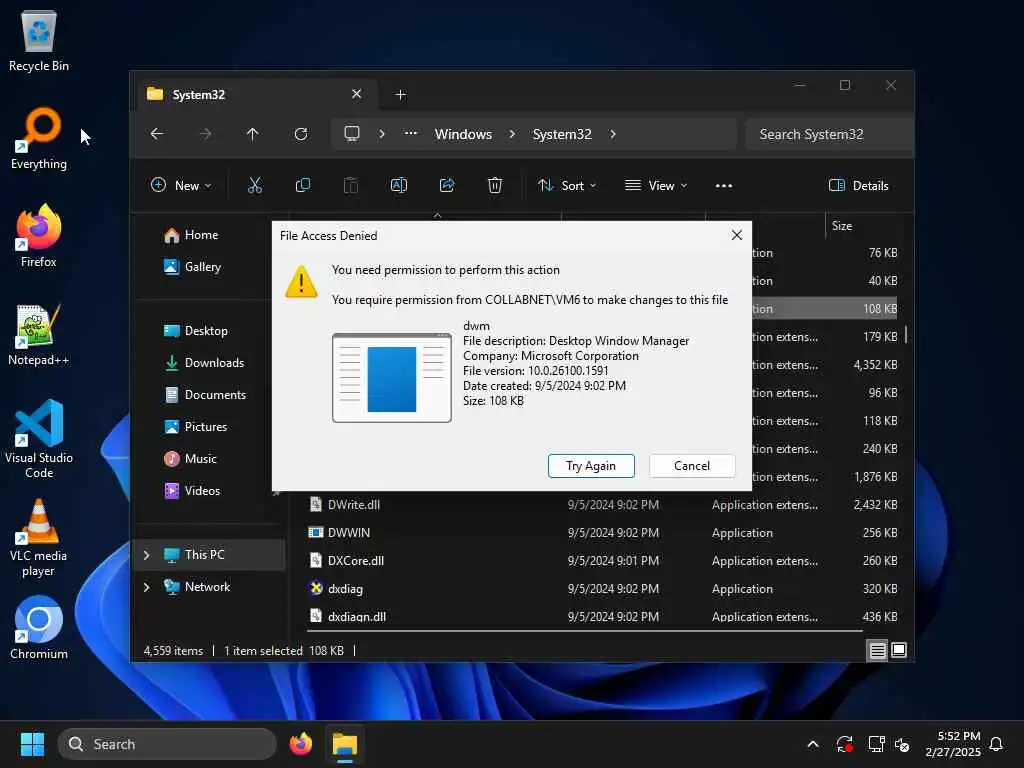Click the forward navigation arrow
The image size is (1024, 768).
pyautogui.click(x=205, y=134)
